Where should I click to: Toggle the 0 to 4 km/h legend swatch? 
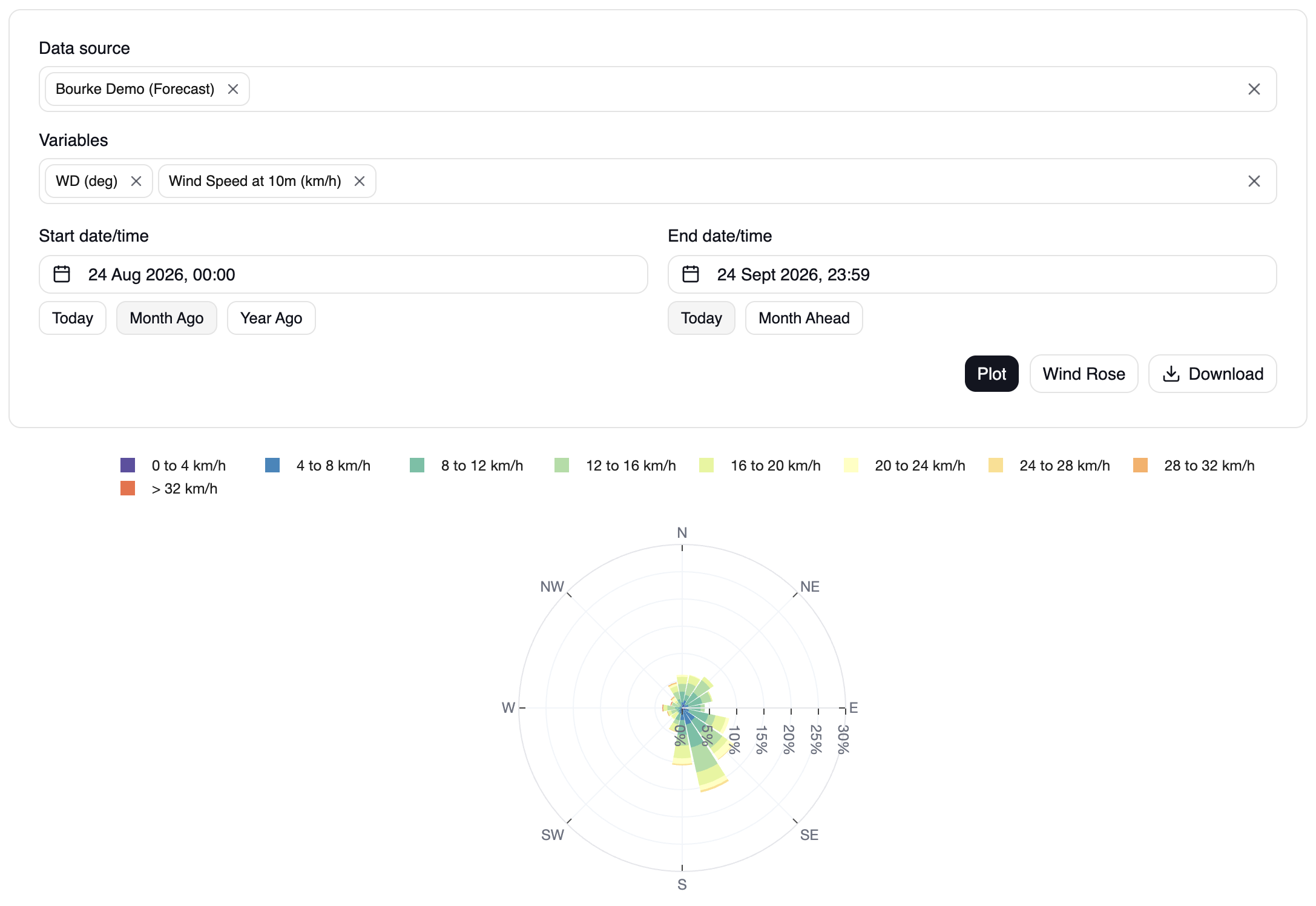[128, 465]
